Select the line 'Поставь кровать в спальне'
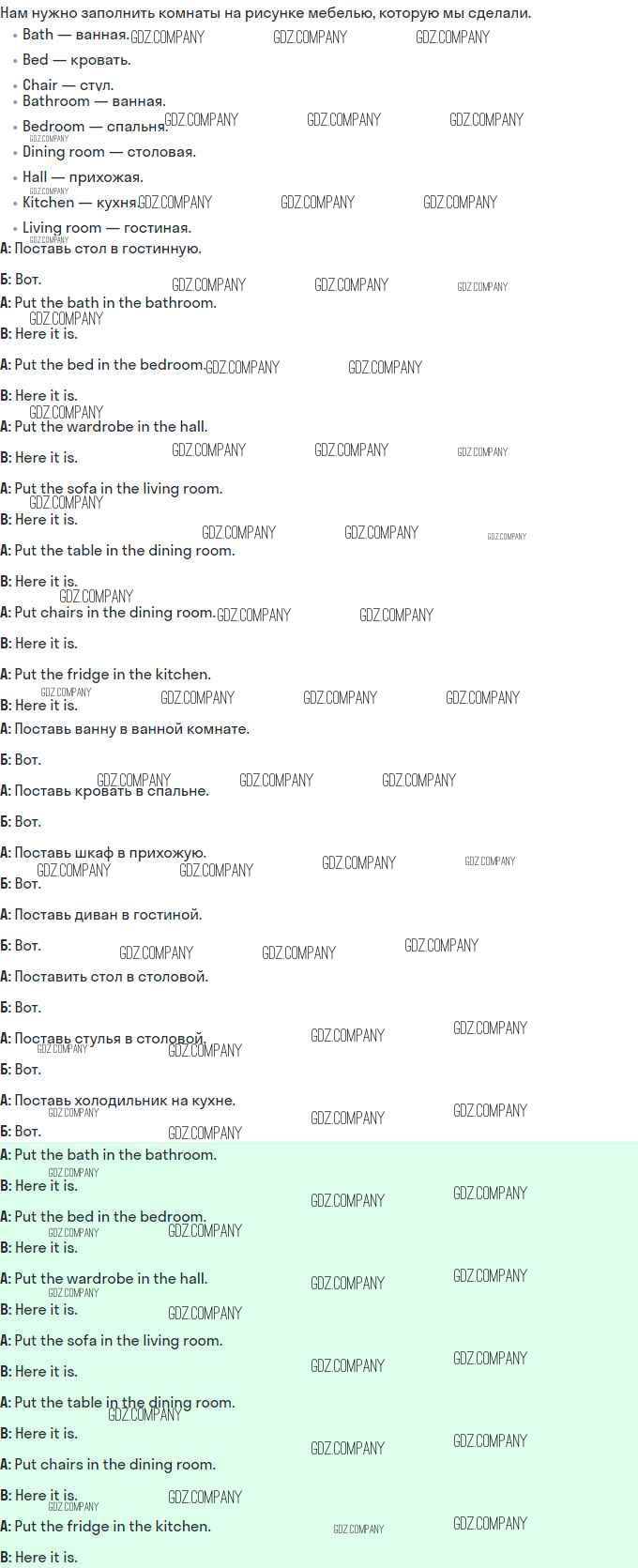 (x=105, y=791)
